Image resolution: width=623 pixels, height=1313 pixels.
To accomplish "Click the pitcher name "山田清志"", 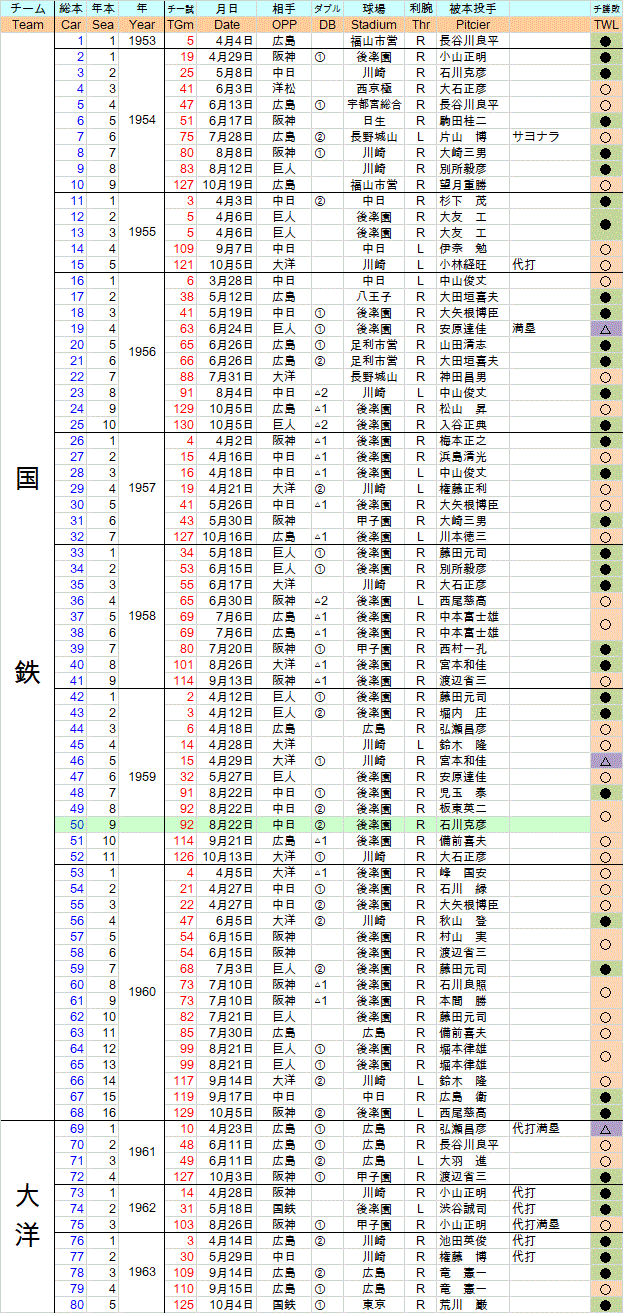I will pyautogui.click(x=464, y=344).
